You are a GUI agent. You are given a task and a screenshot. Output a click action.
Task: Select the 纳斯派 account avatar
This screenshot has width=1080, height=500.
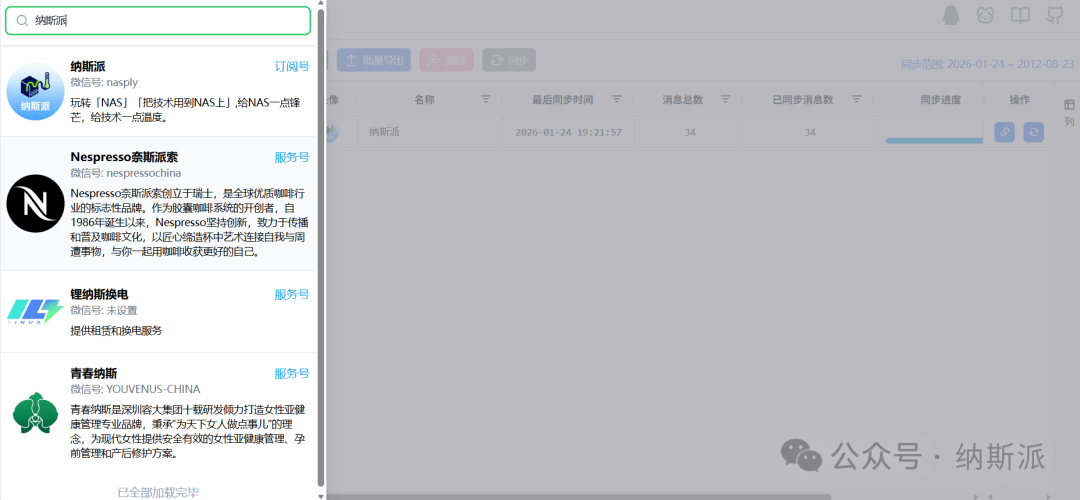tap(35, 92)
